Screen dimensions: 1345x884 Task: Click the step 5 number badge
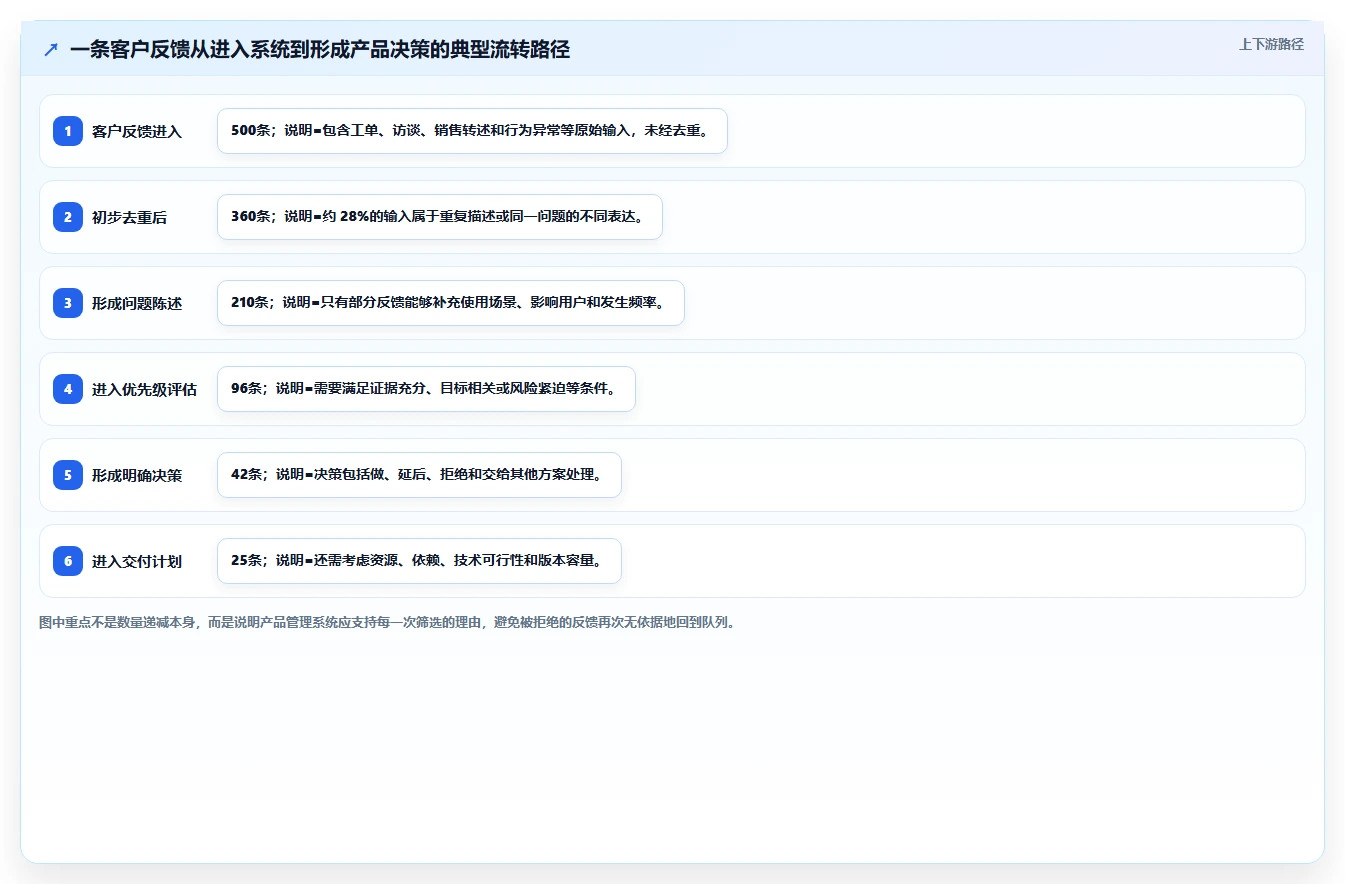pos(68,475)
